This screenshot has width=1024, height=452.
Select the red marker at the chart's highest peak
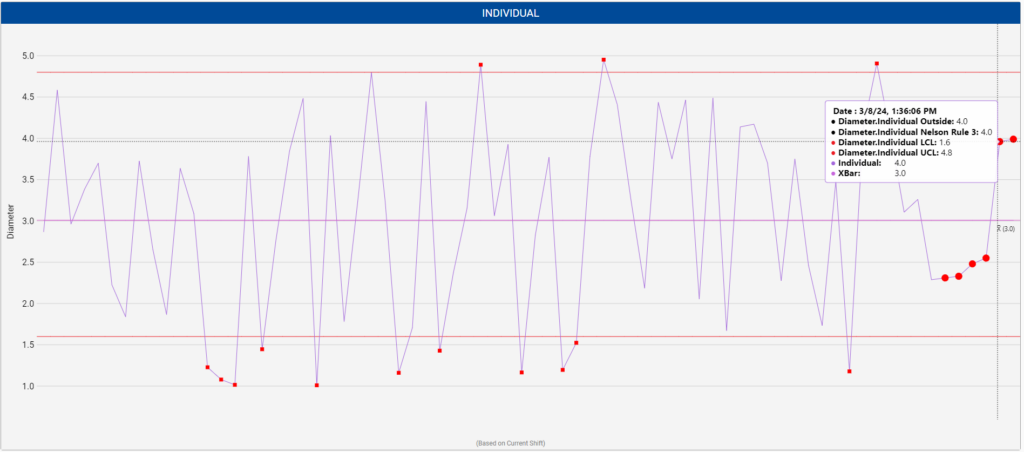603,59
